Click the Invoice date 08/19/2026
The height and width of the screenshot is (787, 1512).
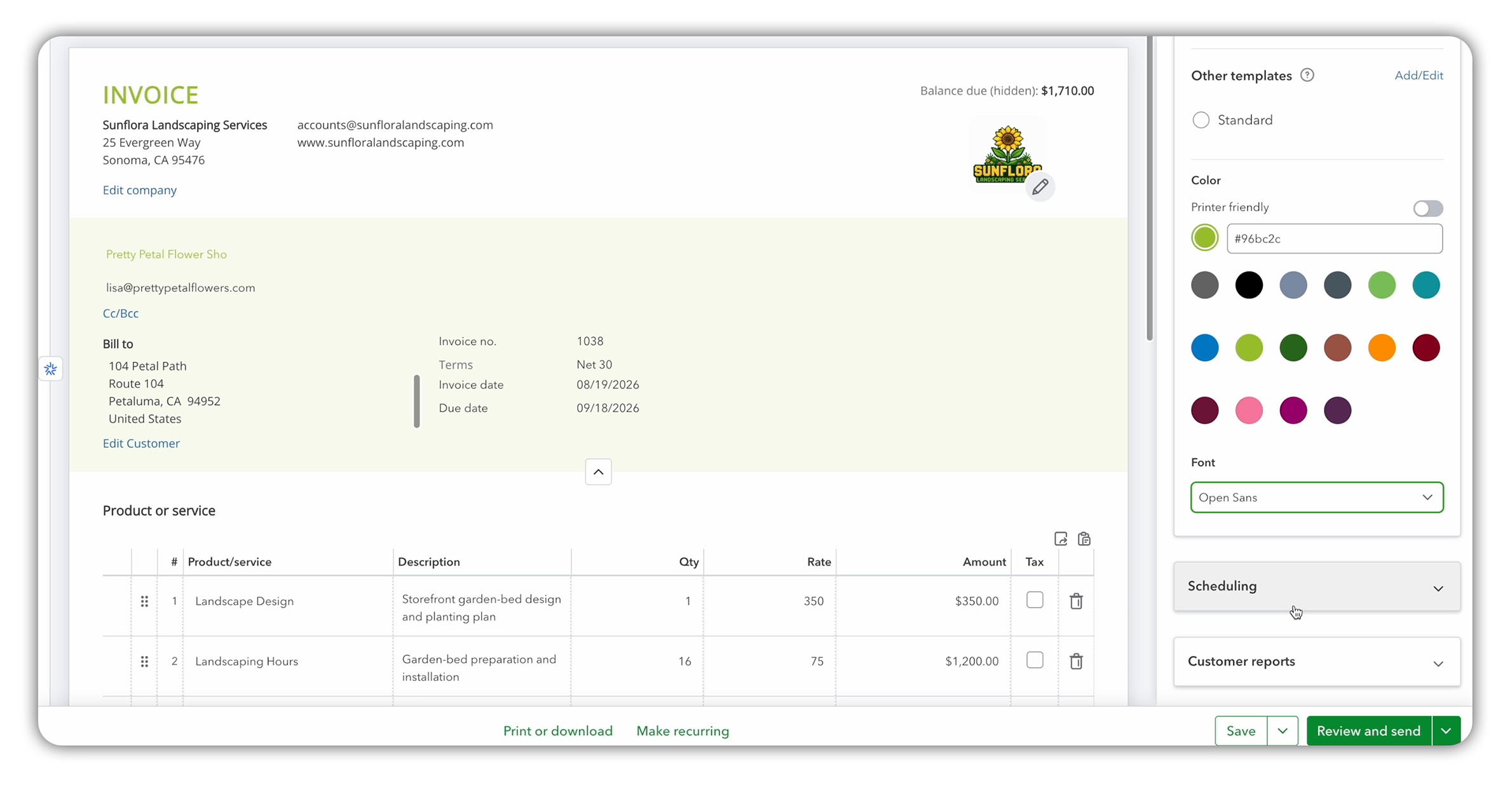(x=608, y=385)
